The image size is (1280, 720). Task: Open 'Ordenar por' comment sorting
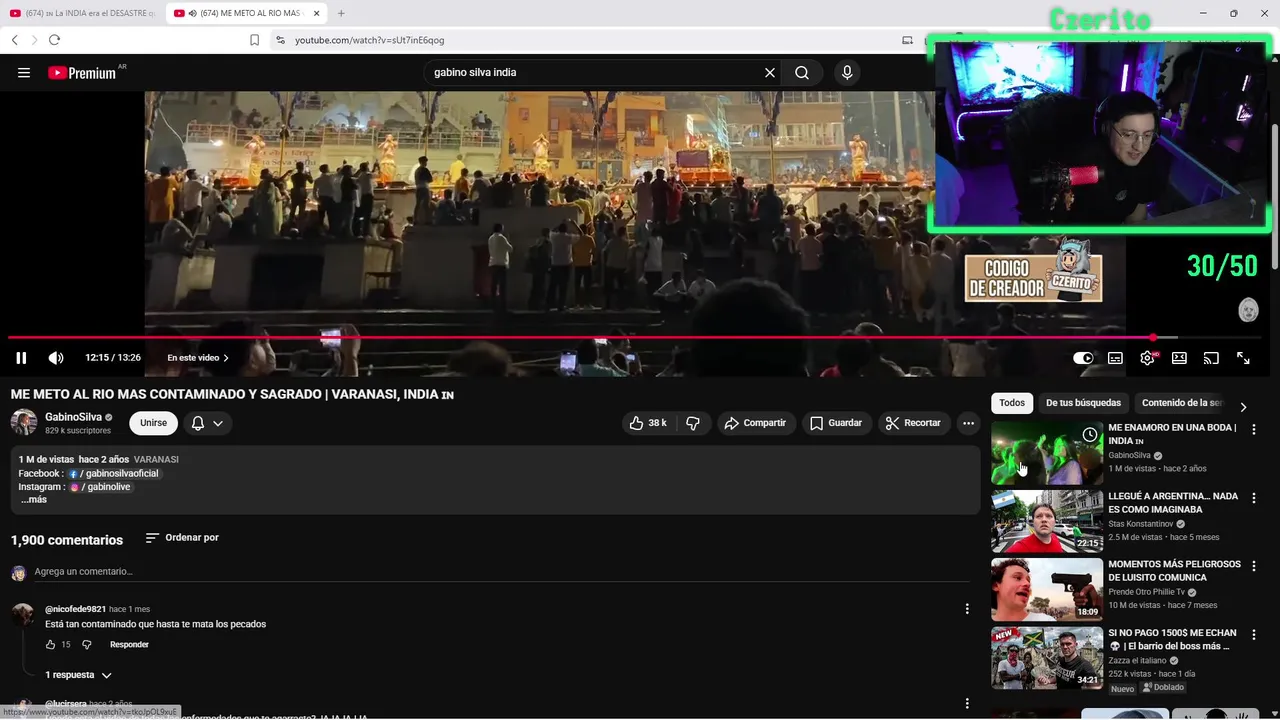pos(182,538)
